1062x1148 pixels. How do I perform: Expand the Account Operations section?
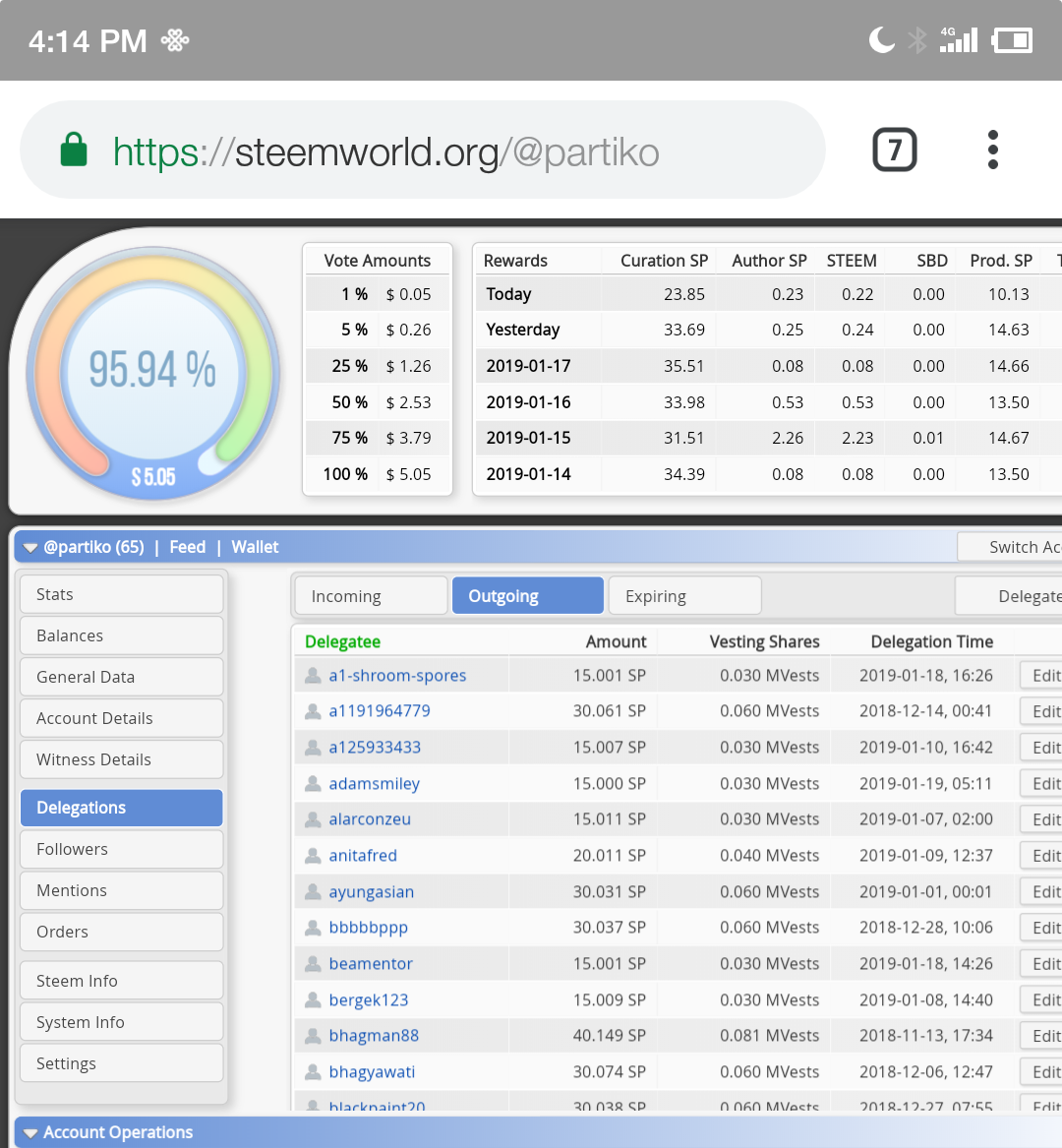coord(30,1132)
